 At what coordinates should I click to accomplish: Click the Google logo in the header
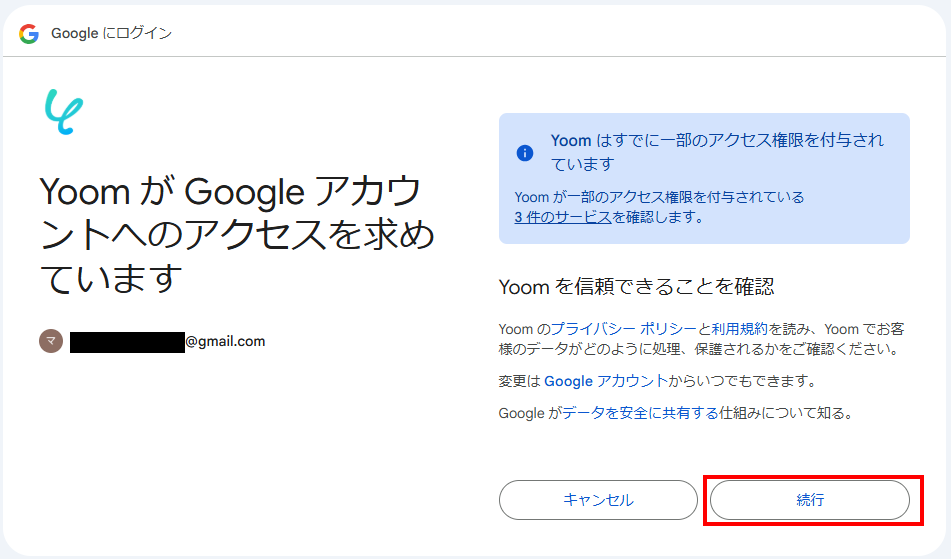29,33
